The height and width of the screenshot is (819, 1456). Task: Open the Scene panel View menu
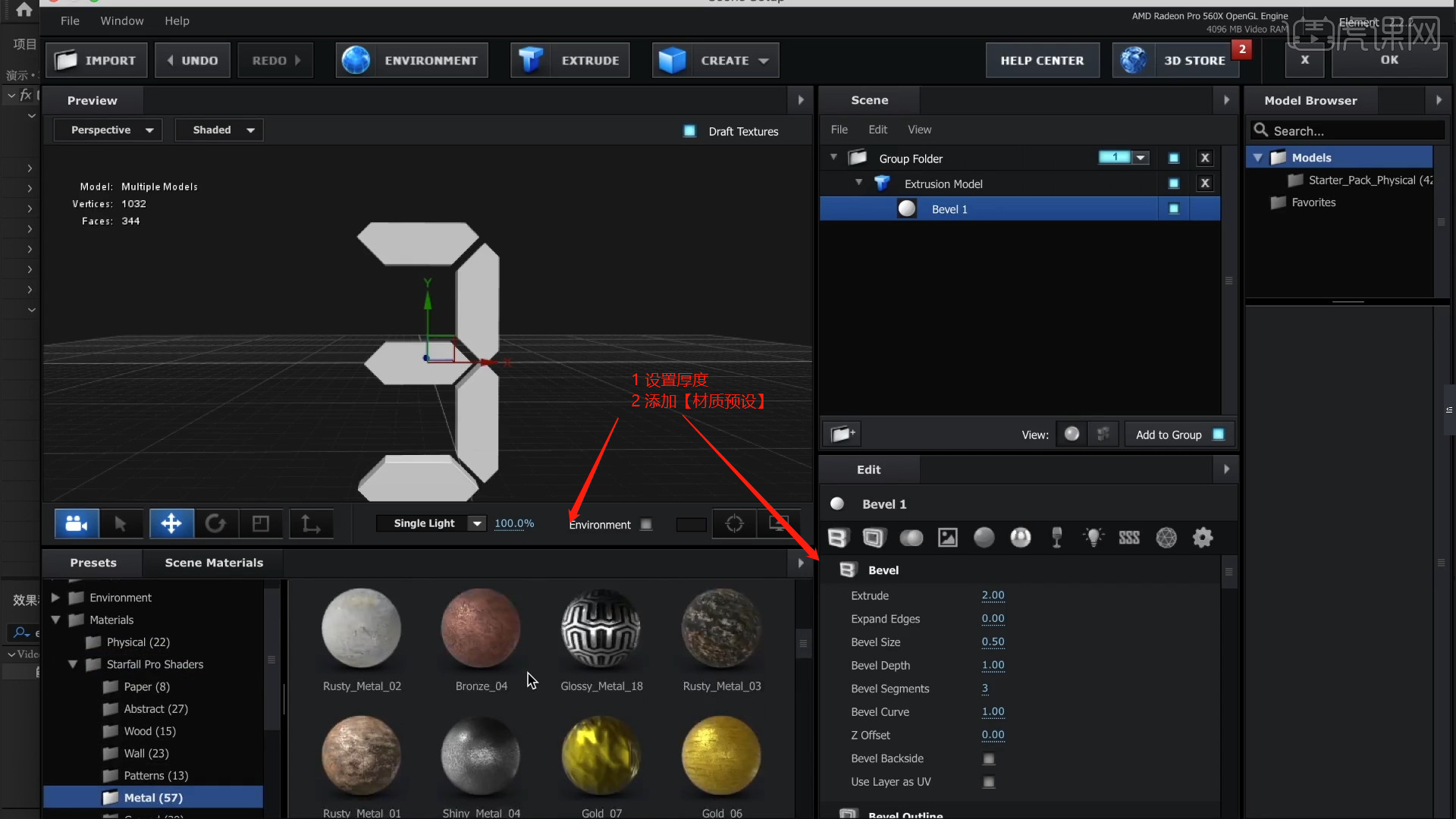point(919,130)
